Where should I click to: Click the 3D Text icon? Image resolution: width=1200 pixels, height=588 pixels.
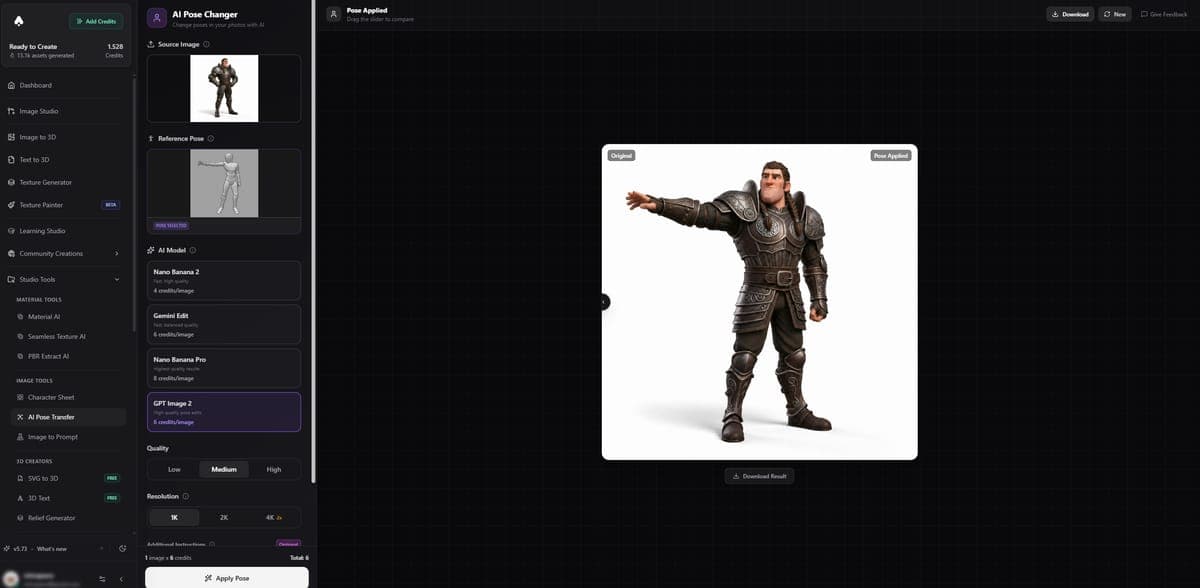[20, 498]
